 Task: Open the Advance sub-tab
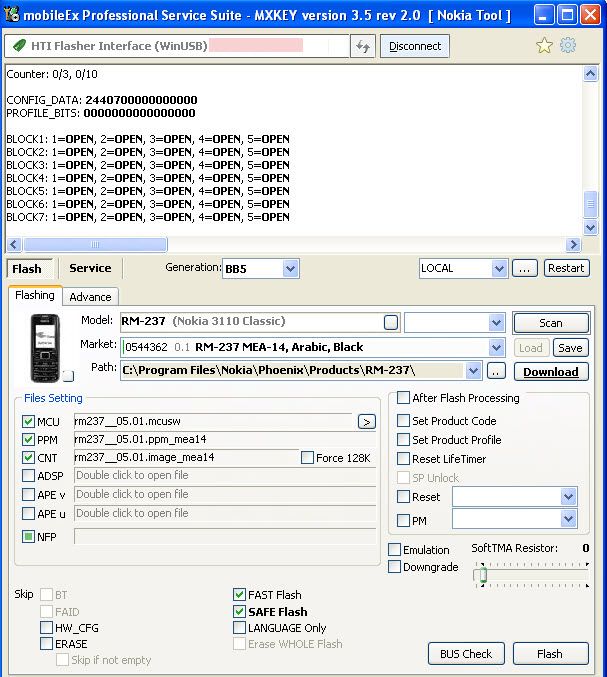pyautogui.click(x=90, y=297)
